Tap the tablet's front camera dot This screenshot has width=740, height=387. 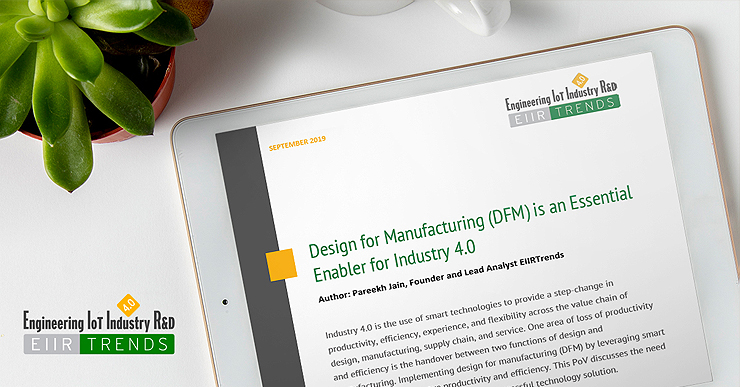click(225, 302)
